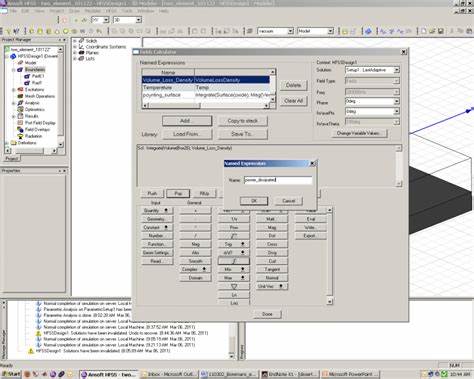Open the Phase dropdown in Context

(x=397, y=101)
